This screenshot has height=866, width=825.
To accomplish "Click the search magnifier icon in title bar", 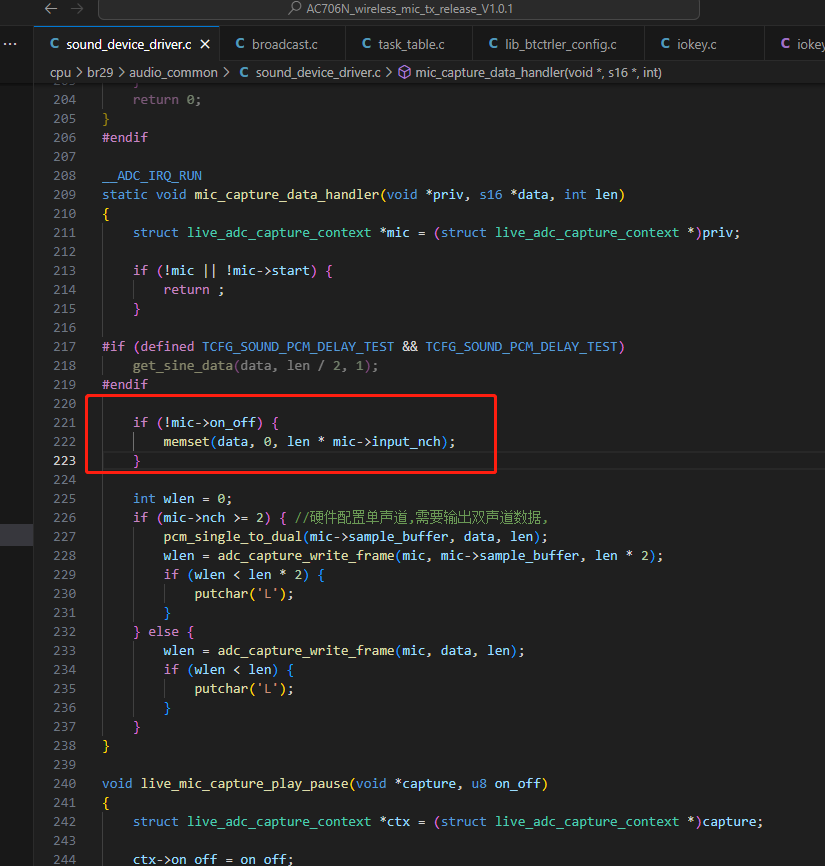I will [x=295, y=8].
